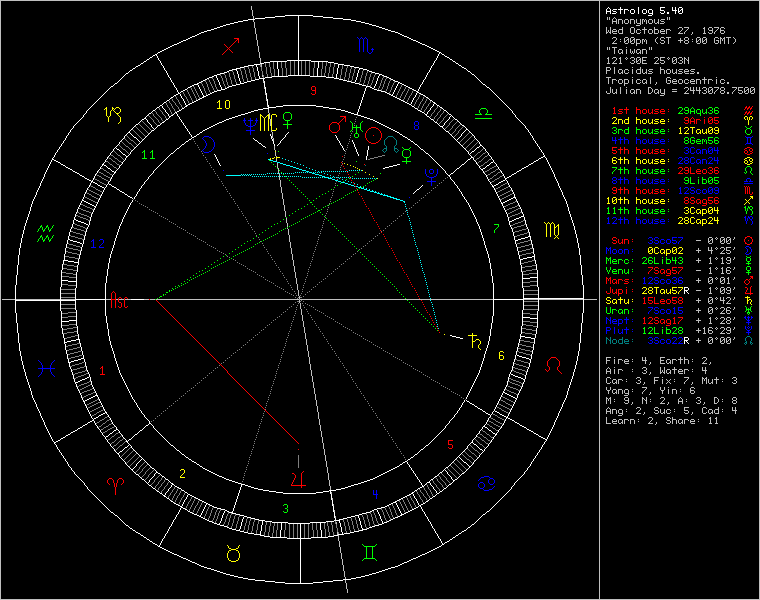Screen dimensions: 760x600
Task: Click the Sagittarius arrow sign on the outer ring
Action: pos(232,47)
